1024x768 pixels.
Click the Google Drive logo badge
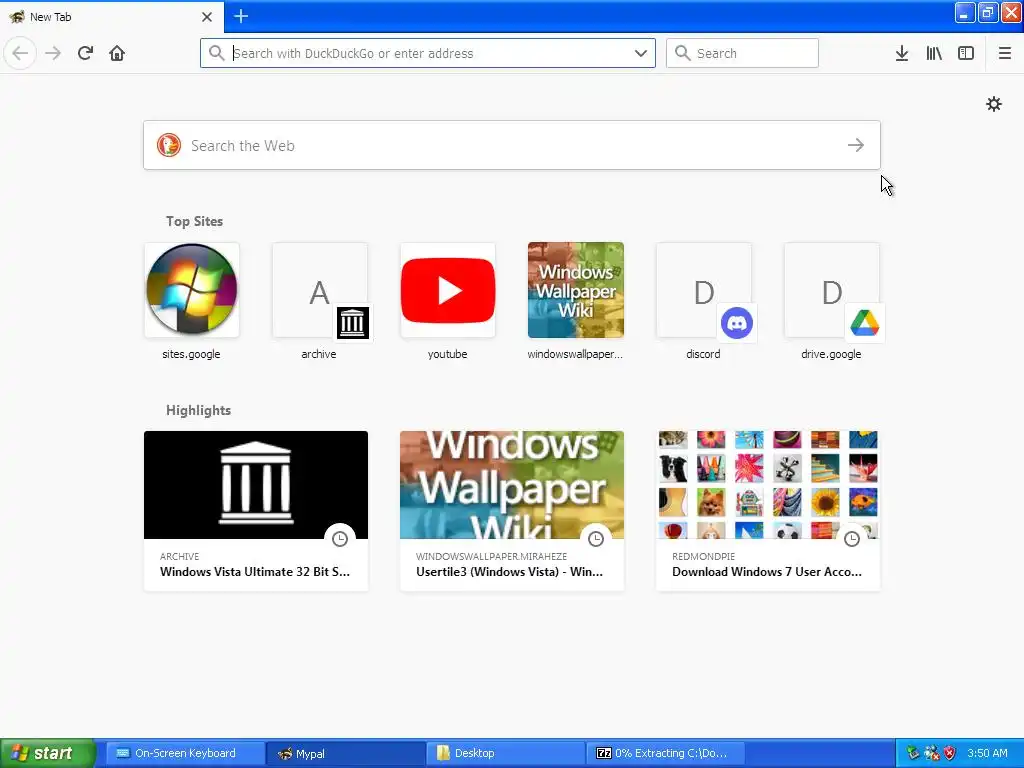[865, 323]
